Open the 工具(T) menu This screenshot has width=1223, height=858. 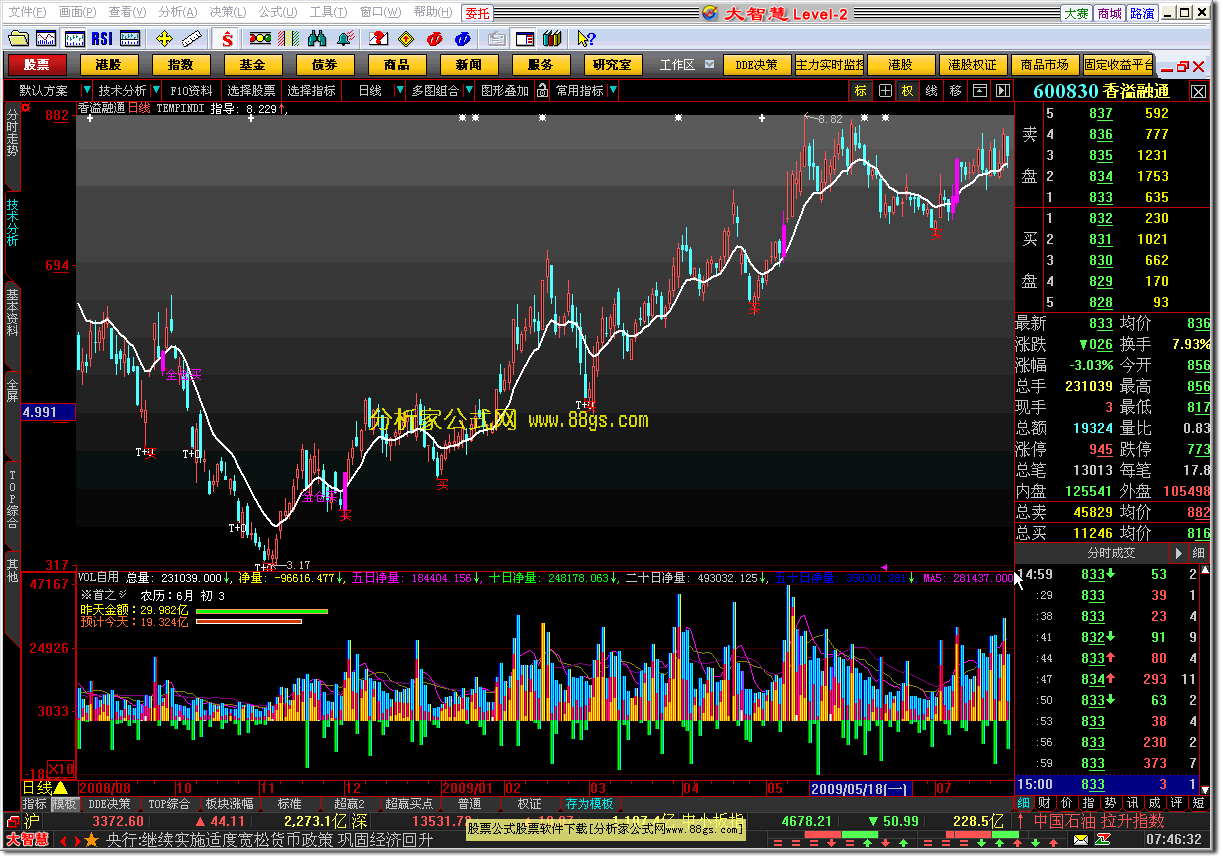point(328,12)
